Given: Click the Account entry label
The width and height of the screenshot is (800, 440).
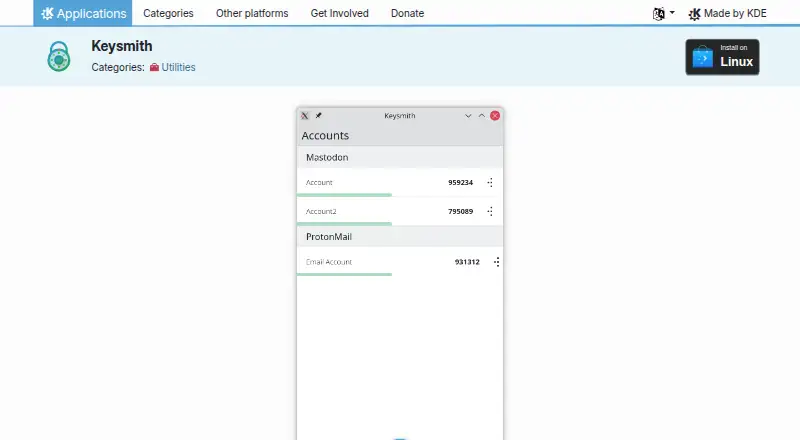Looking at the screenshot, I should click(319, 182).
